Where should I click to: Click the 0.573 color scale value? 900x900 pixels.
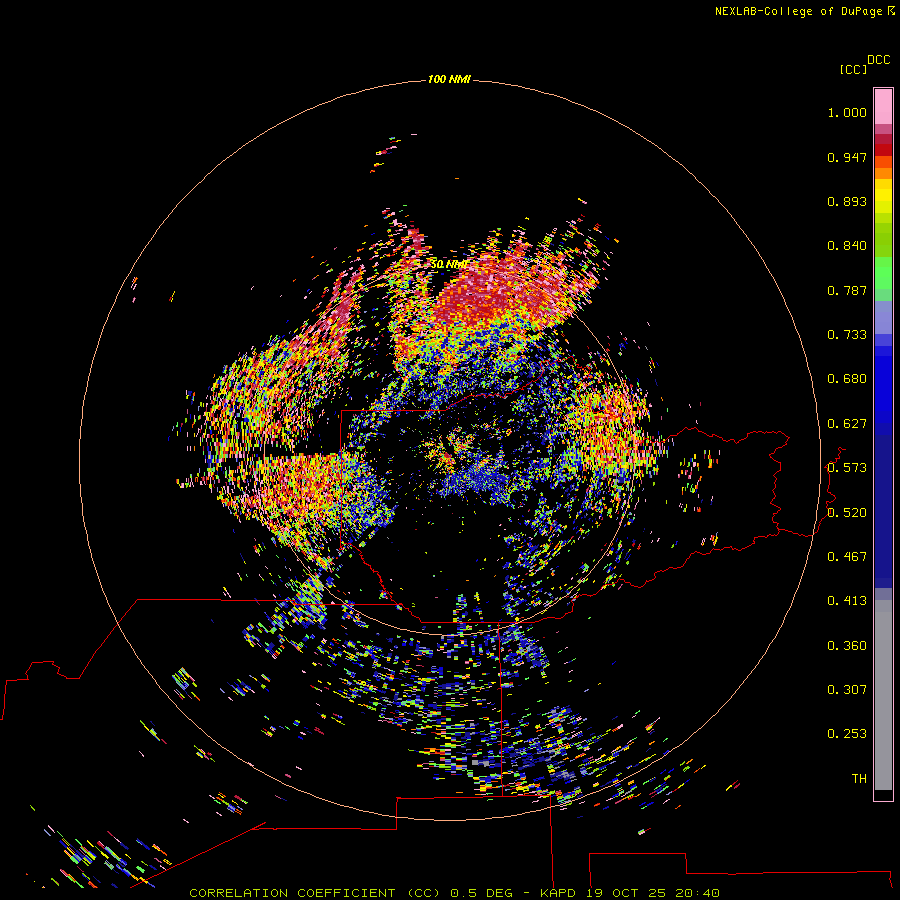[x=847, y=468]
